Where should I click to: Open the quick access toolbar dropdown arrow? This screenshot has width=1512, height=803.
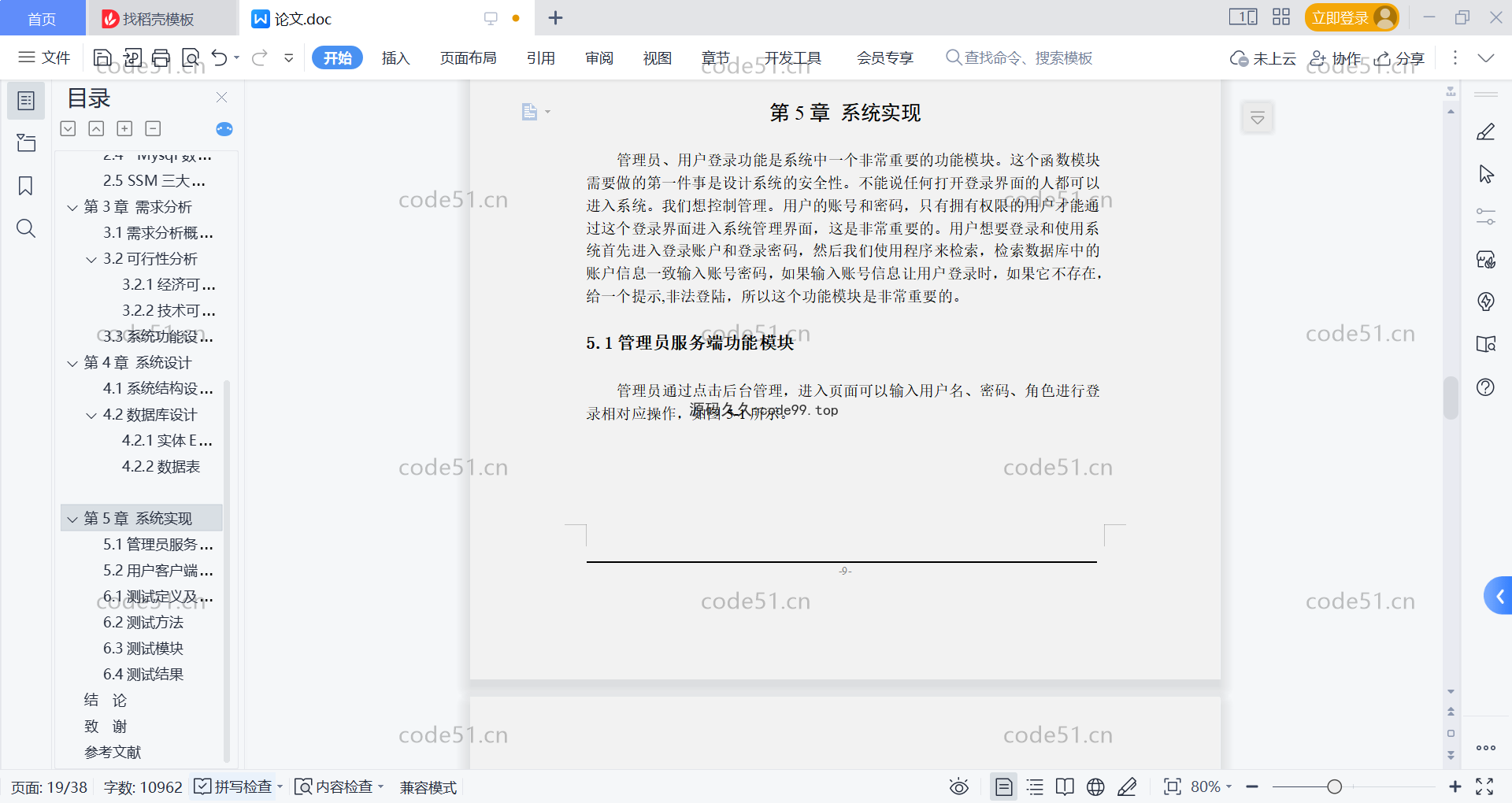pyautogui.click(x=289, y=57)
